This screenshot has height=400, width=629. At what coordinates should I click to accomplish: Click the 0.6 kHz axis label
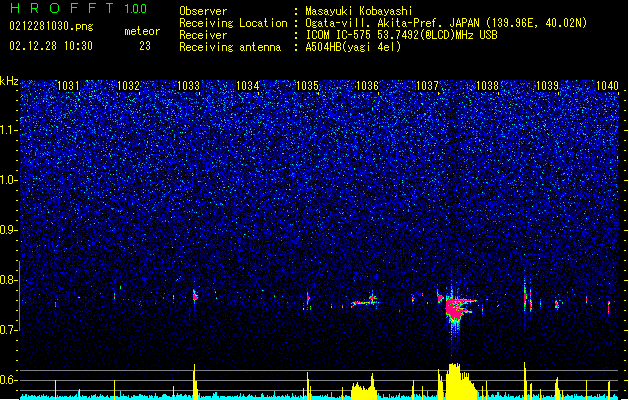point(9,380)
